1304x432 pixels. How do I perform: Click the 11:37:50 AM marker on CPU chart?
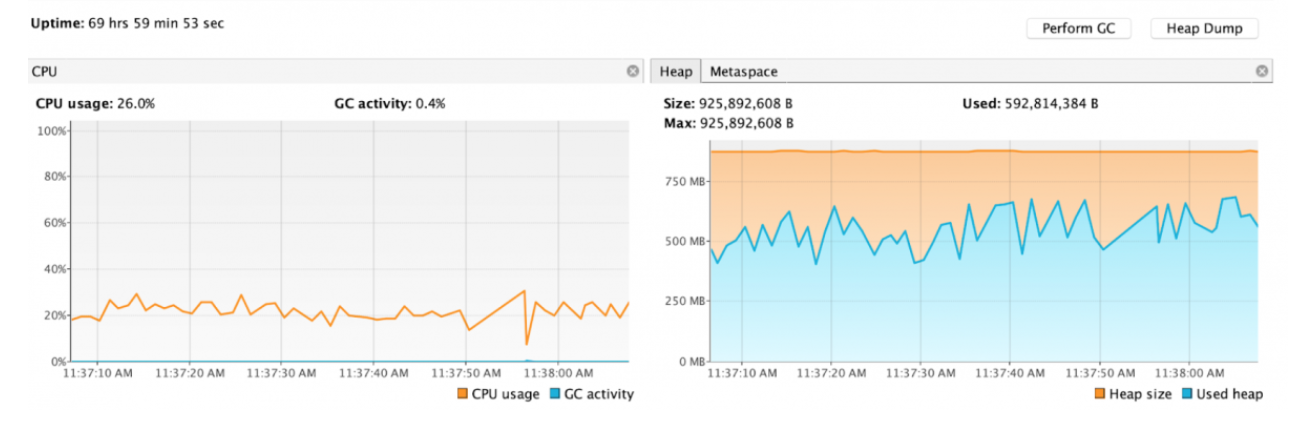[465, 373]
